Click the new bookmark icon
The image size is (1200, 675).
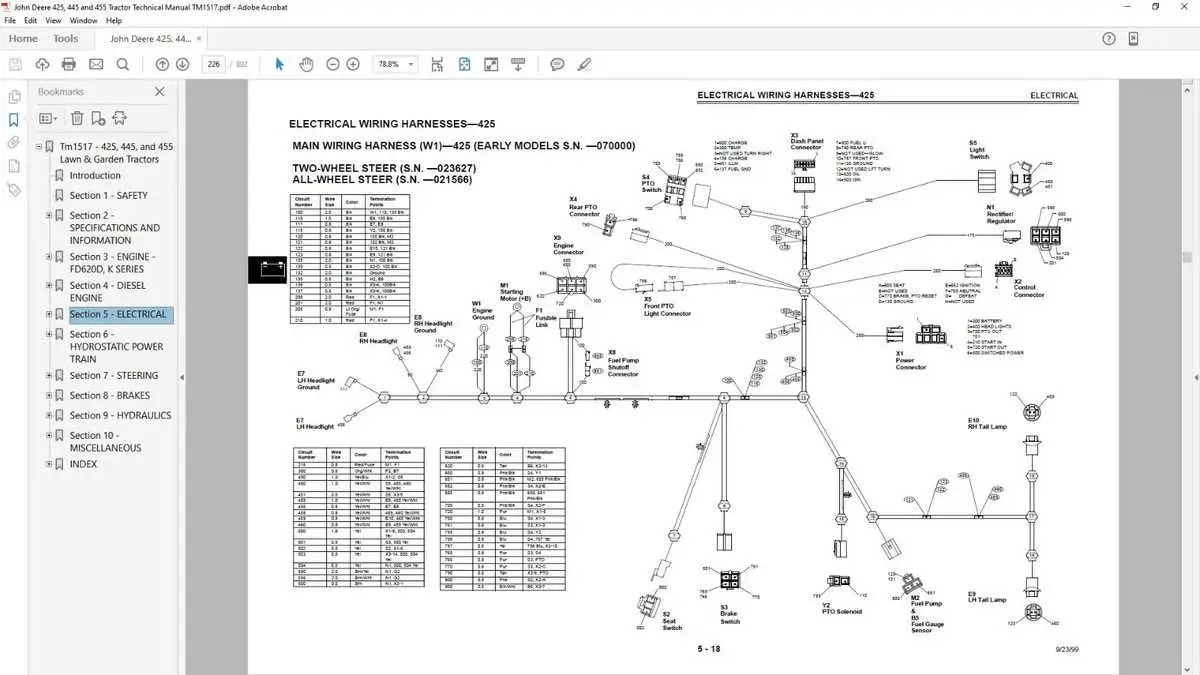pos(98,118)
